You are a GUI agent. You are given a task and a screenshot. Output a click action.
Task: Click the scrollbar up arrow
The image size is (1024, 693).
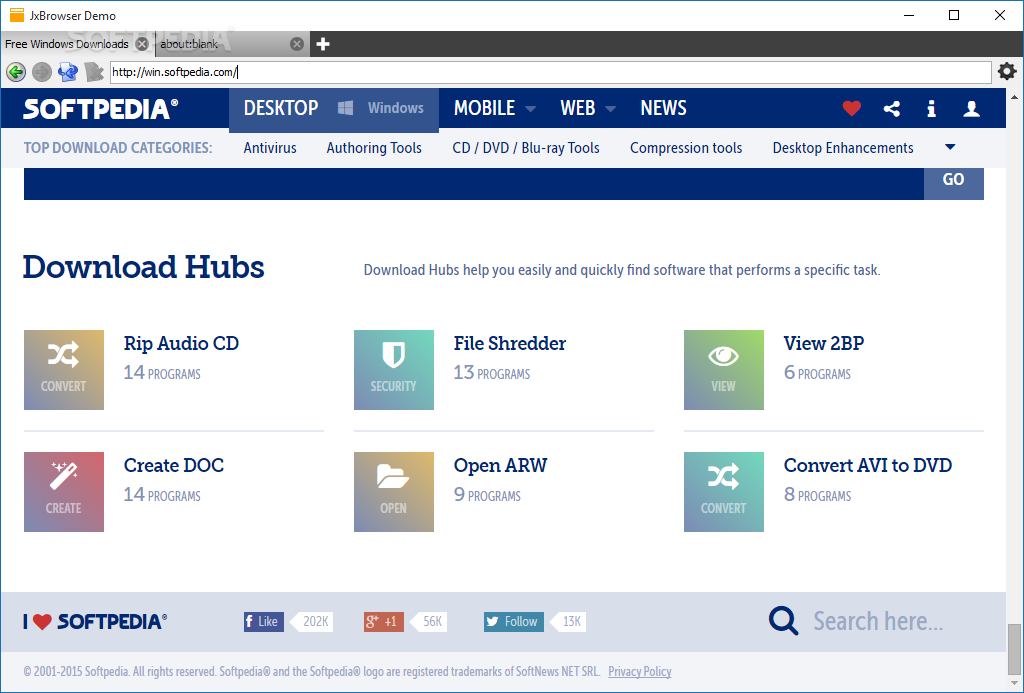pyautogui.click(x=1014, y=97)
